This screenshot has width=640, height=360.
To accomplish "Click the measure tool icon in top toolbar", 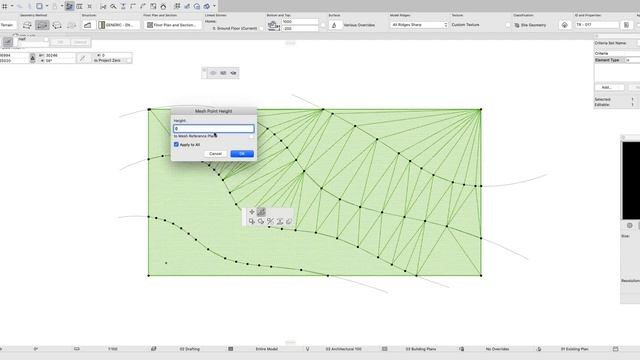I will (x=103, y=6).
